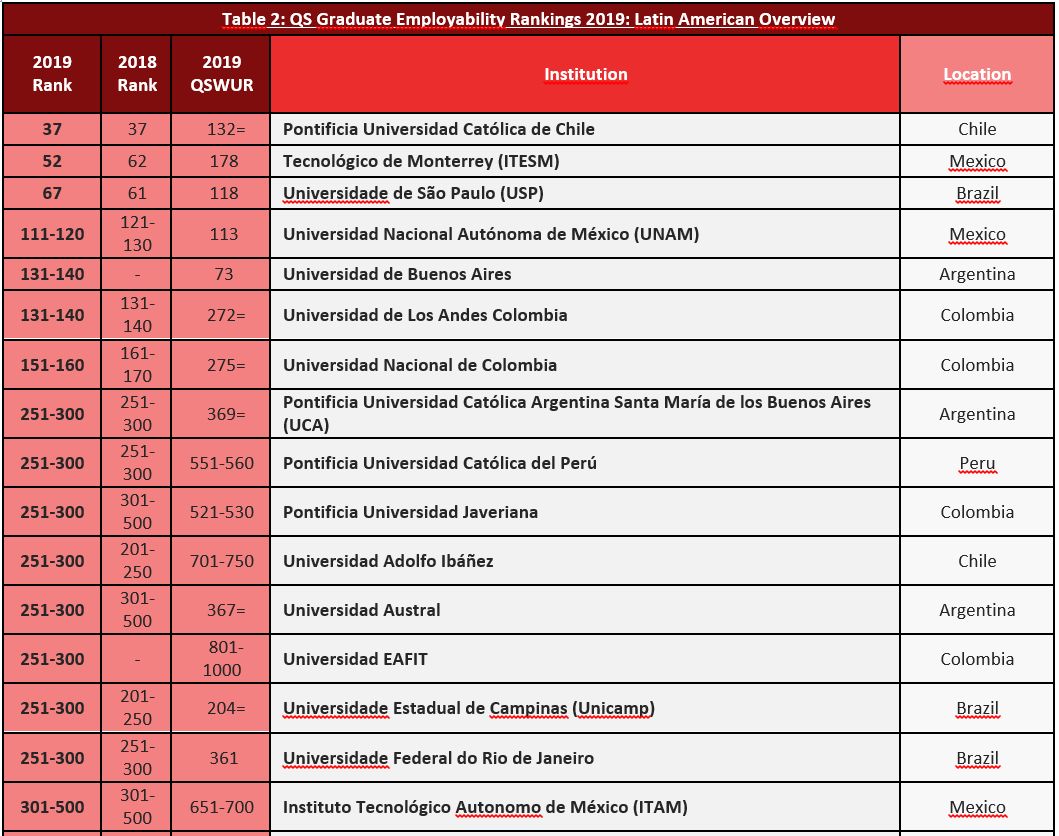Click QSWUR value '367='

click(x=221, y=610)
